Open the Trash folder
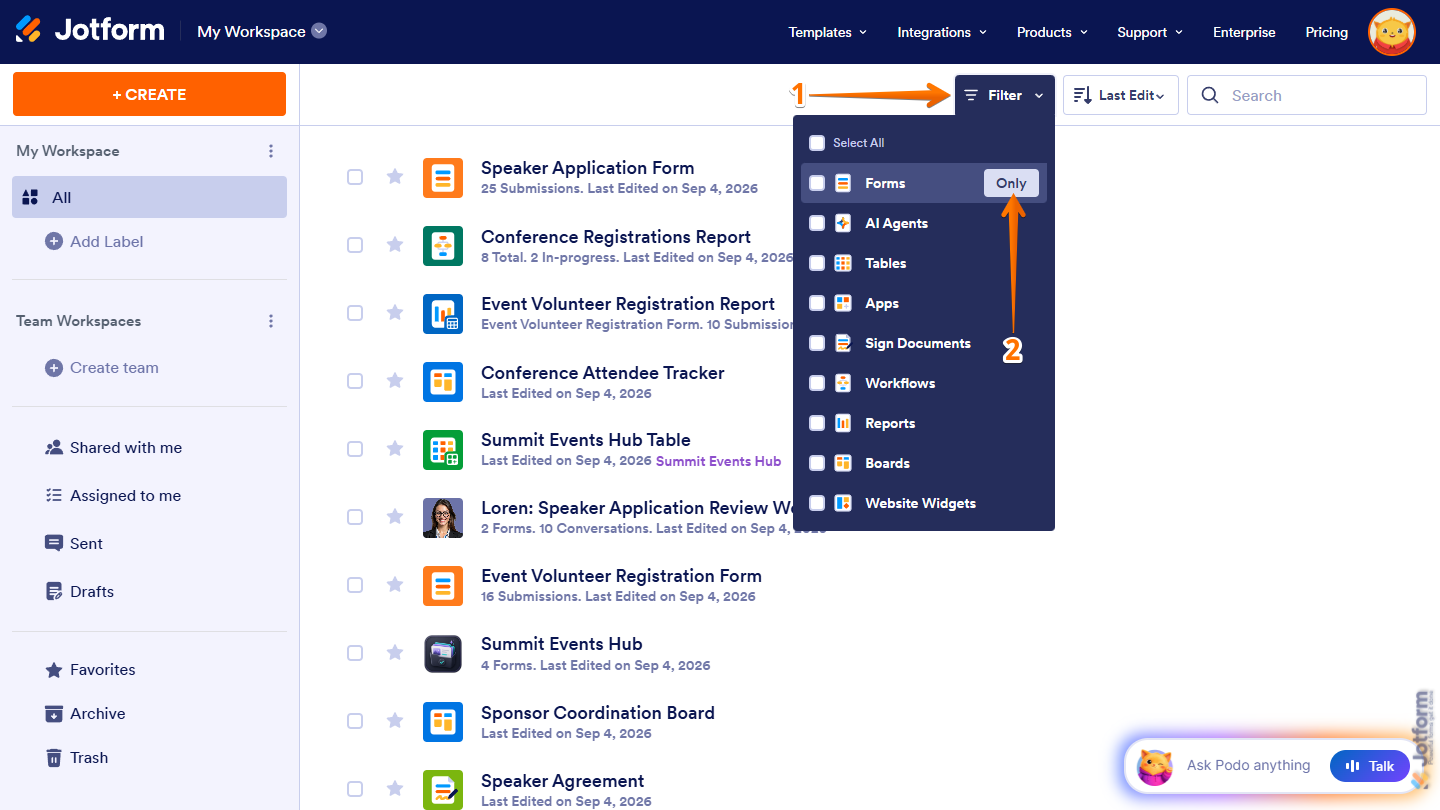 (76, 758)
